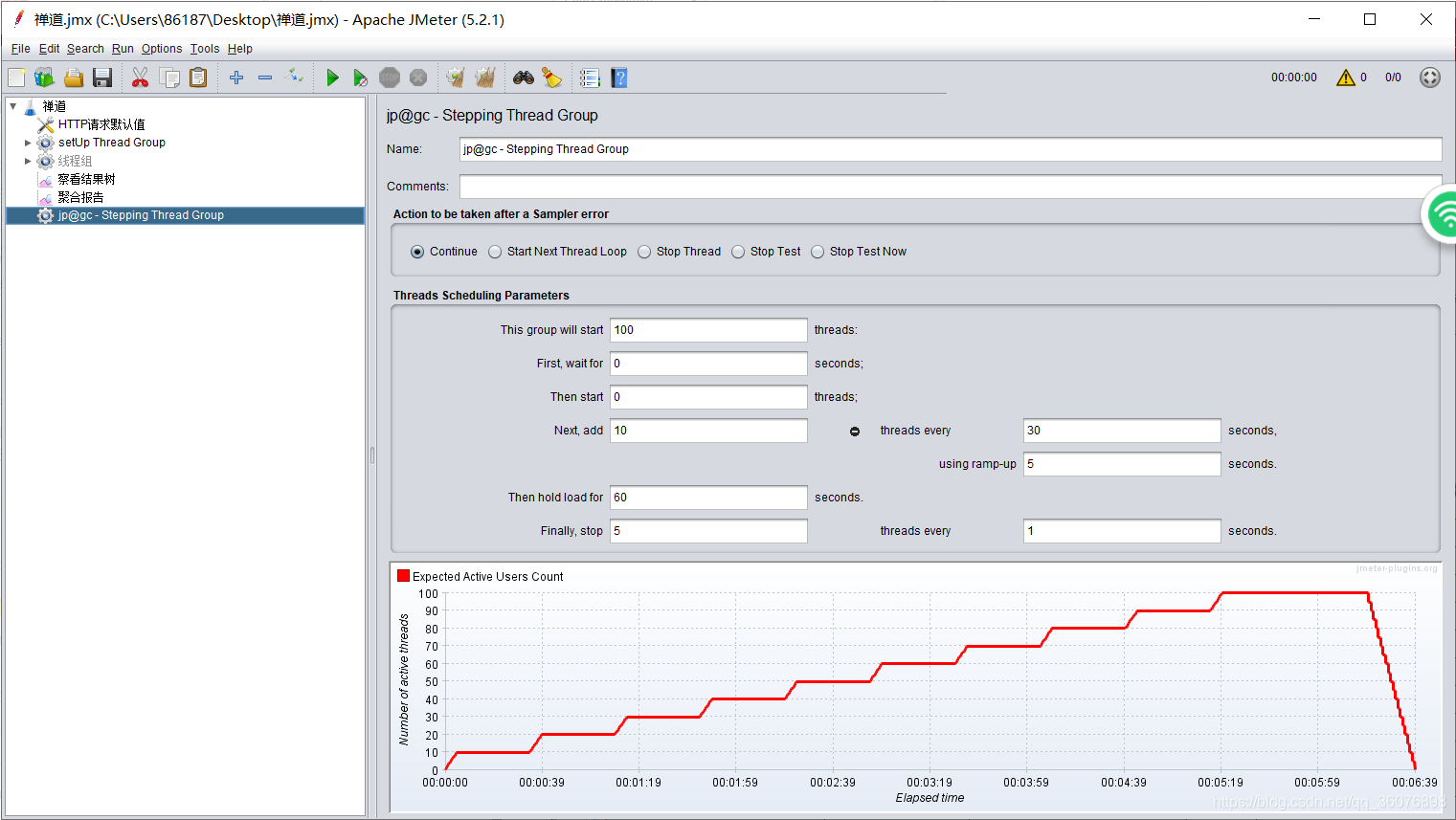This screenshot has width=1456, height=820.
Task: Click the 'This group will start' threads field
Action: 708,330
